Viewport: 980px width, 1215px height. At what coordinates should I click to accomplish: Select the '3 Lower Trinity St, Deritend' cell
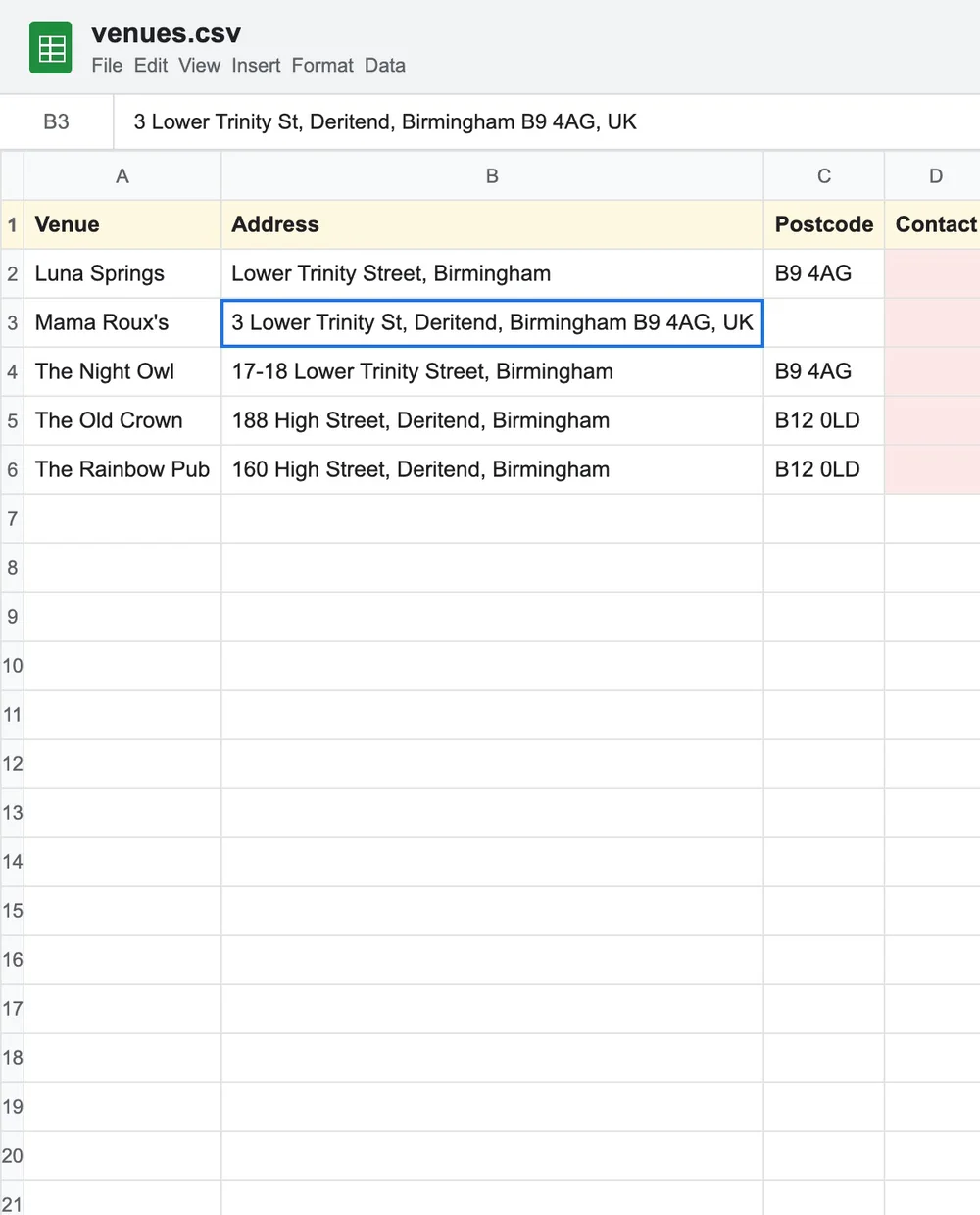click(x=492, y=323)
